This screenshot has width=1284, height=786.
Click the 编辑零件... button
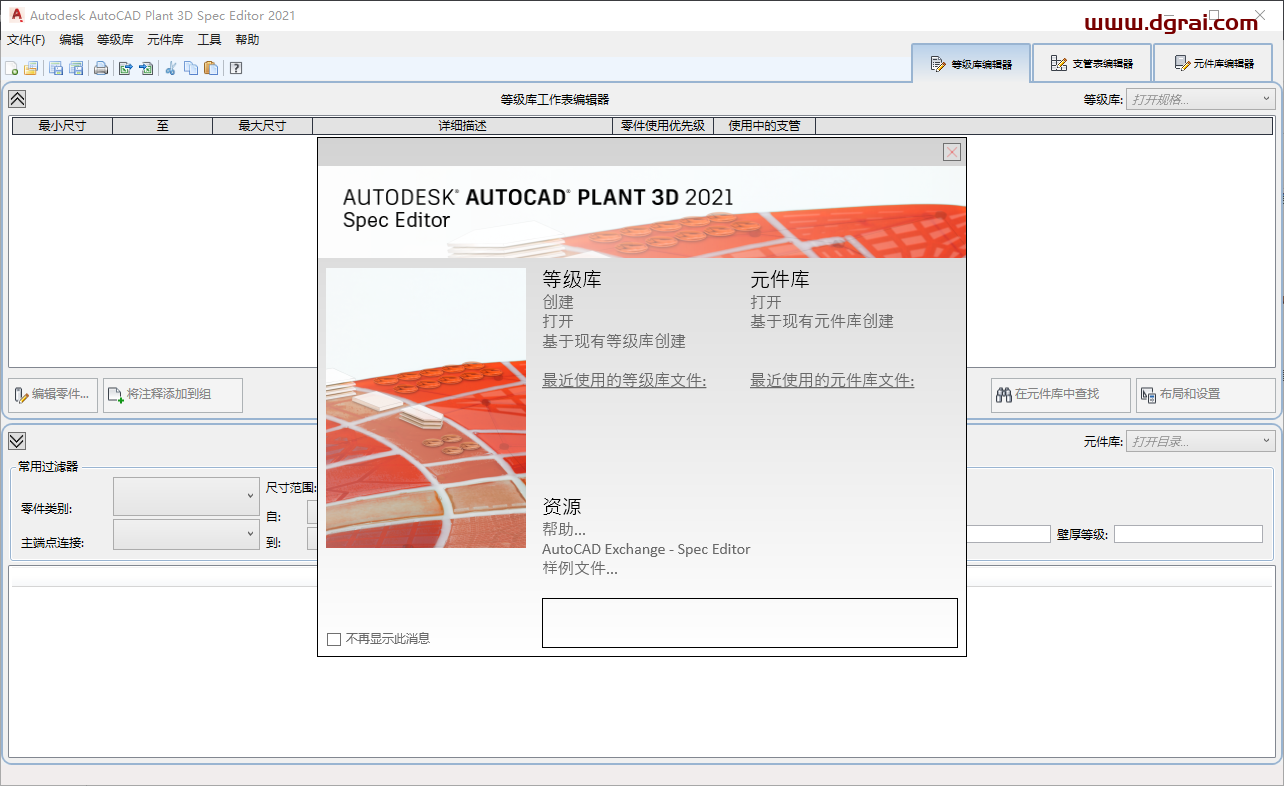click(53, 395)
